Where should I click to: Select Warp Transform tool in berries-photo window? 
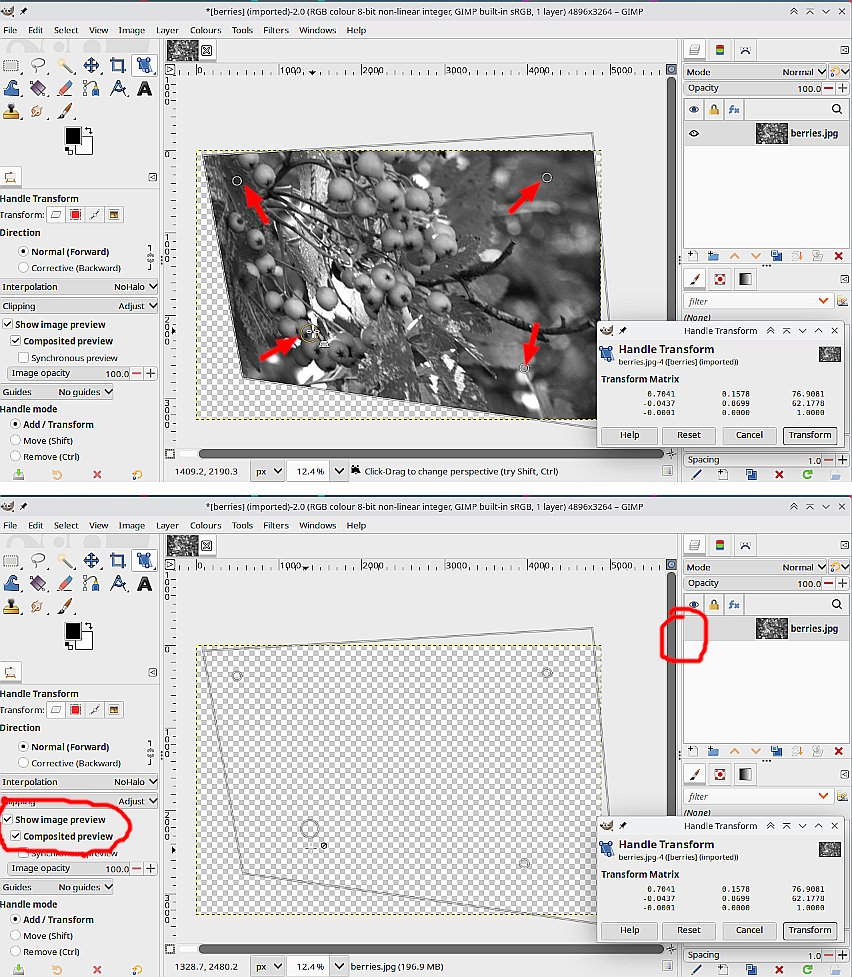click(x=11, y=88)
